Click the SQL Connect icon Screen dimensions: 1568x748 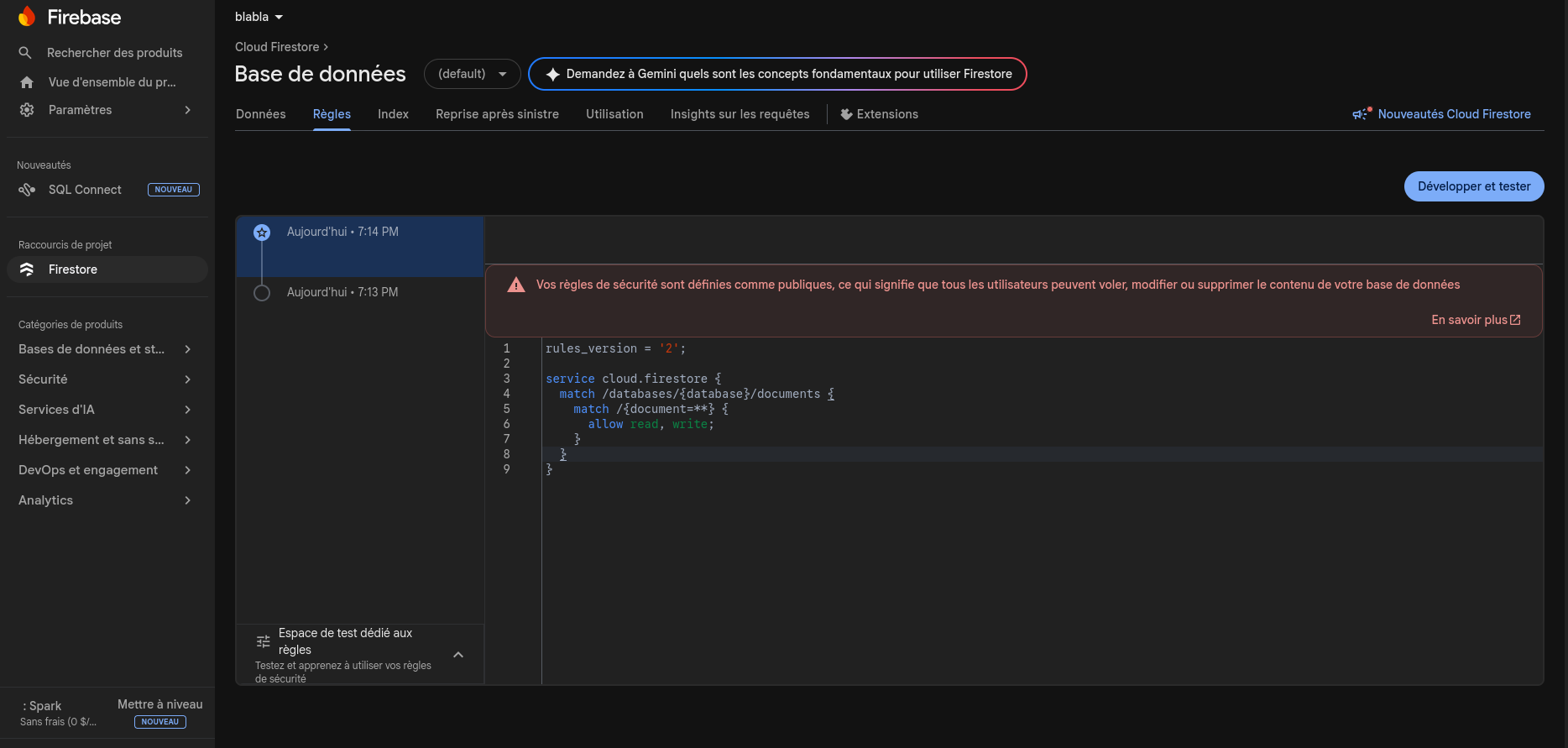point(27,190)
